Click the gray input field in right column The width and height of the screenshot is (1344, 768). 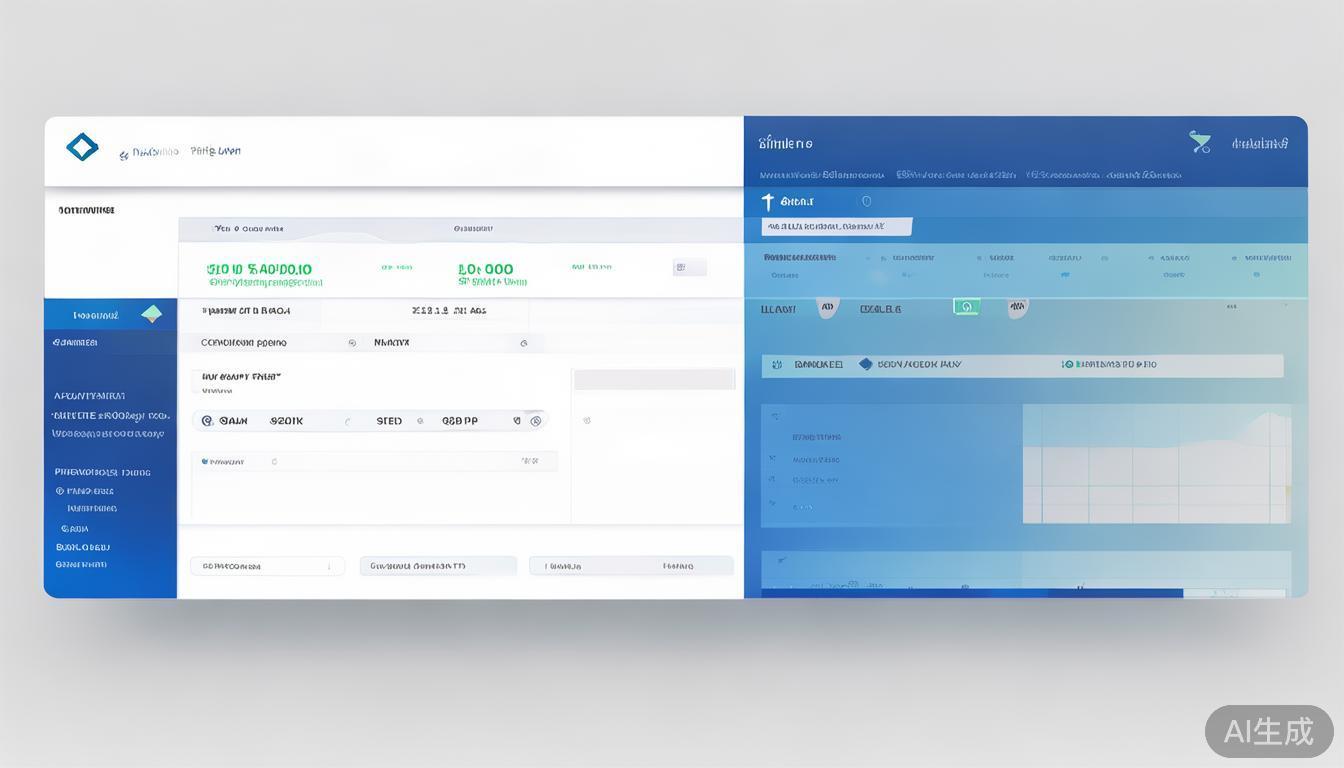pyautogui.click(x=654, y=379)
